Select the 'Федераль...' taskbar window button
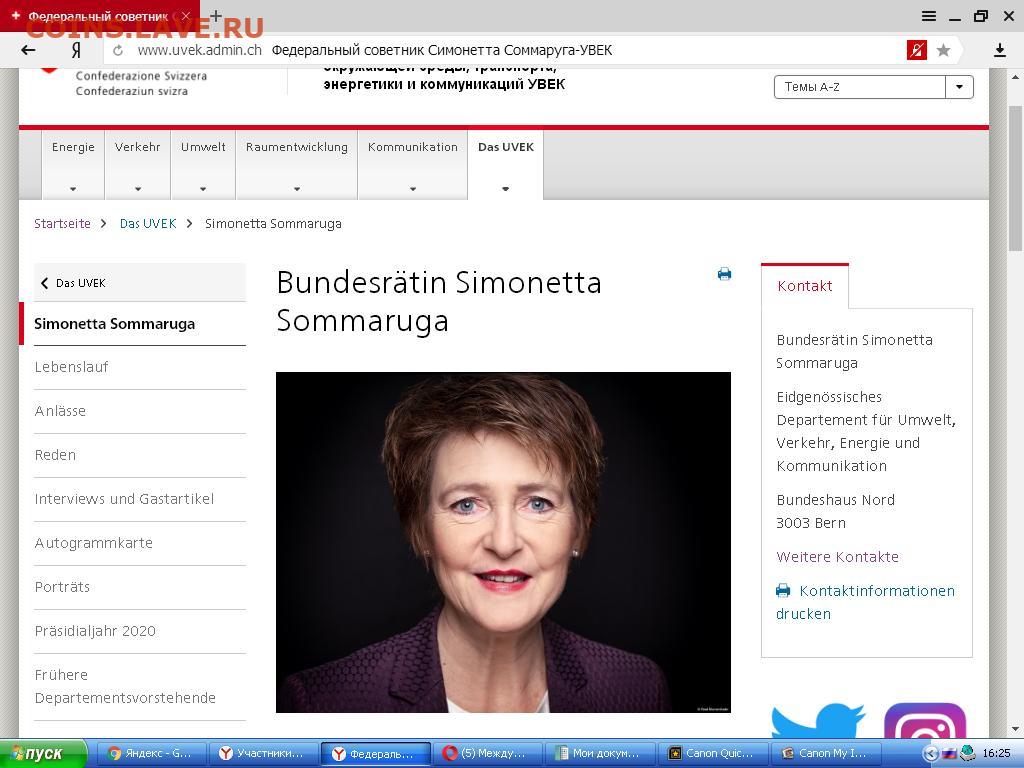Image resolution: width=1024 pixels, height=768 pixels. (377, 754)
